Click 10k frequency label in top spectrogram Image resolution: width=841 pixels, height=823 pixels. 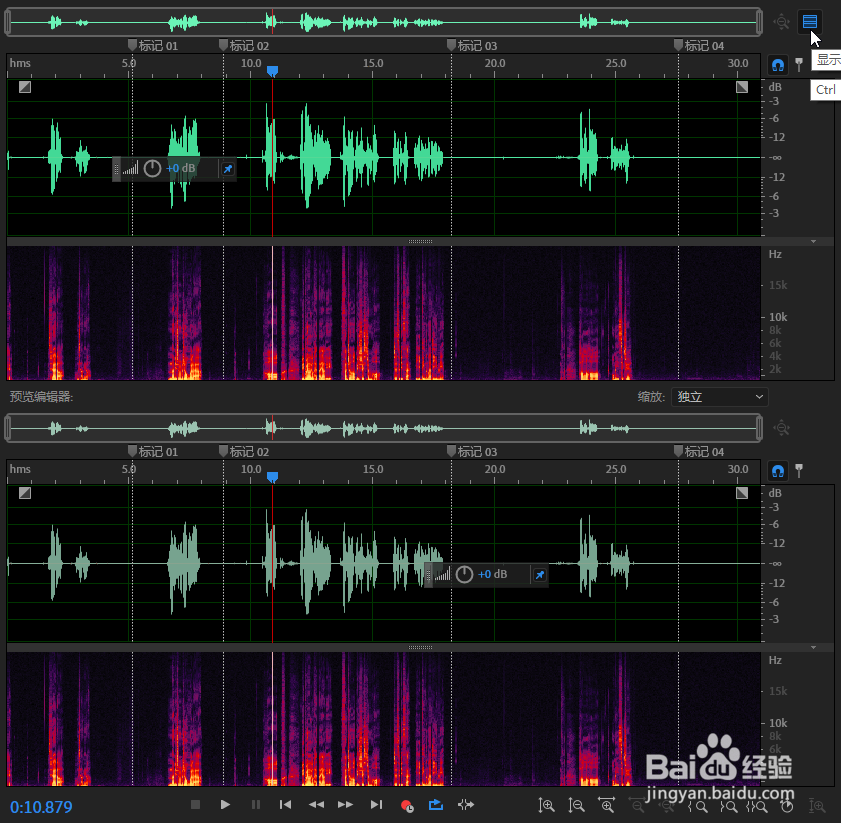click(778, 317)
